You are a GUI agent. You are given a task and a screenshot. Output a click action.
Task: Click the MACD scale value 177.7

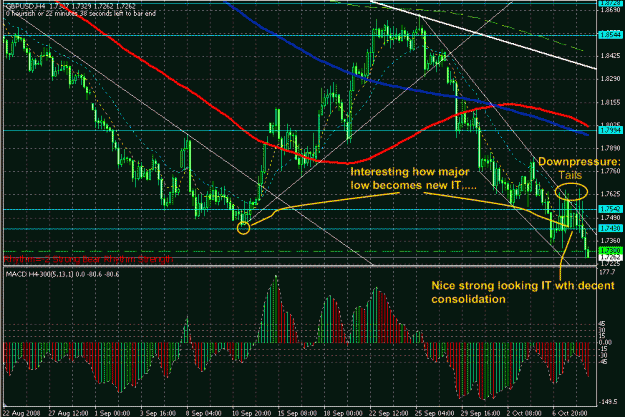(x=607, y=272)
